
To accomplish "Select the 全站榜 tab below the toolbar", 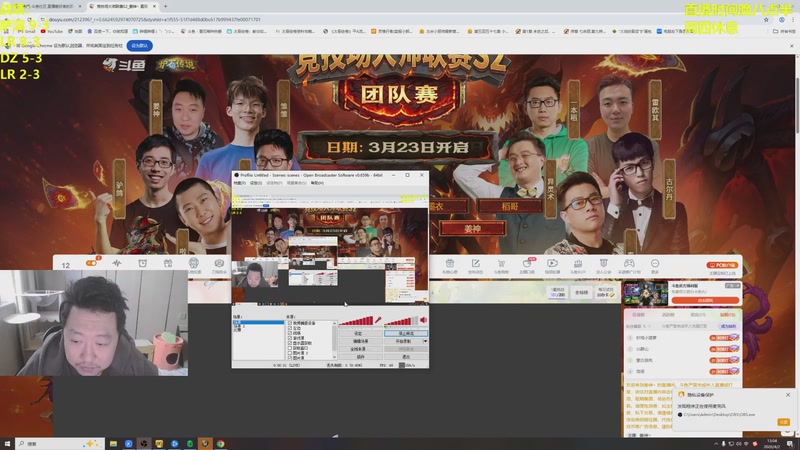I will pos(581,292).
